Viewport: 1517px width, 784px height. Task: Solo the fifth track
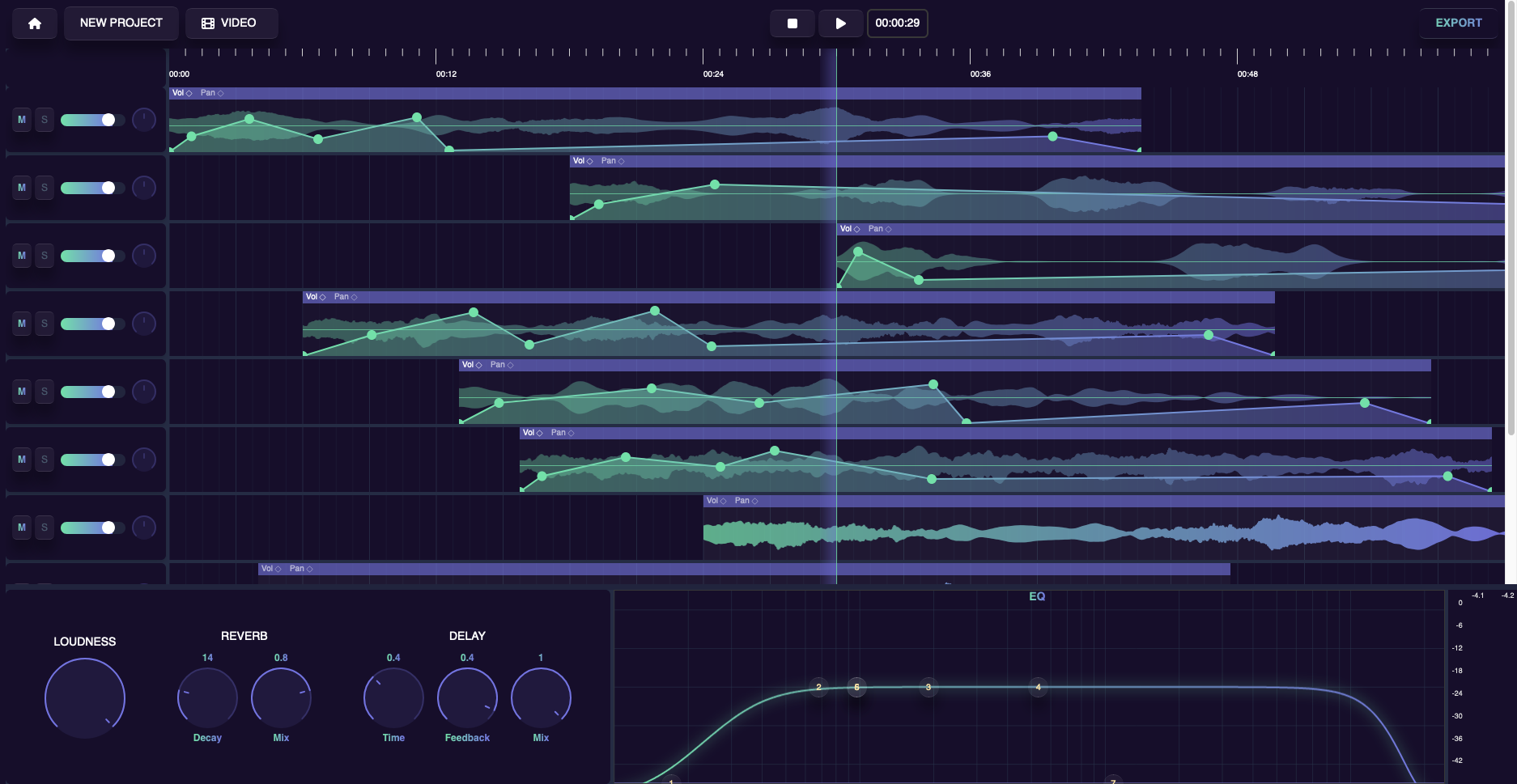[x=45, y=392]
